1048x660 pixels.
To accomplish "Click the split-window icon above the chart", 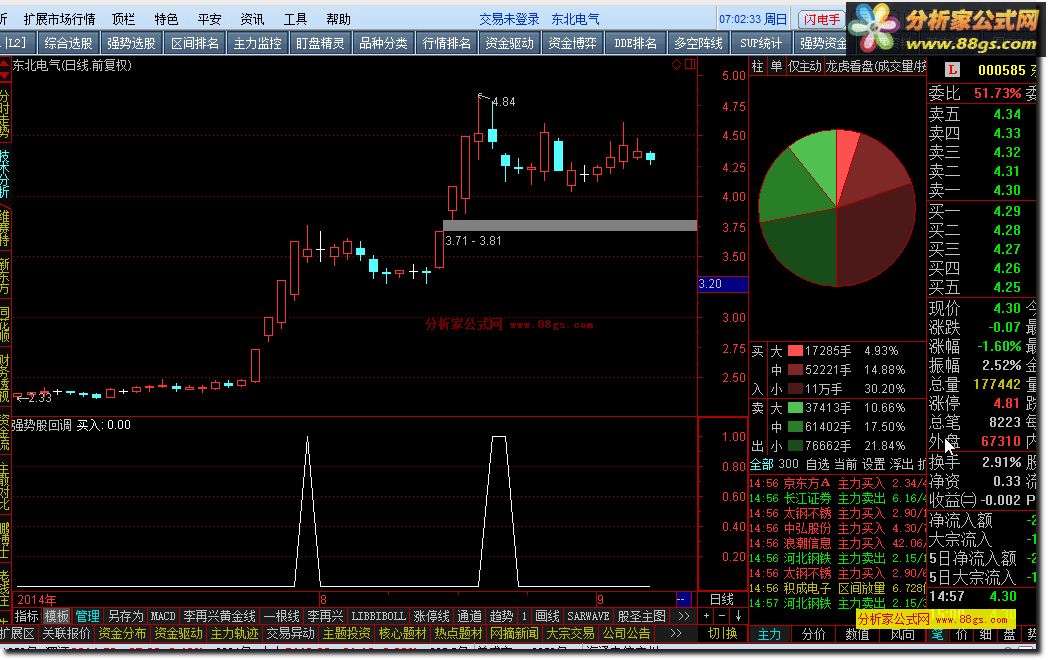I will (690, 64).
